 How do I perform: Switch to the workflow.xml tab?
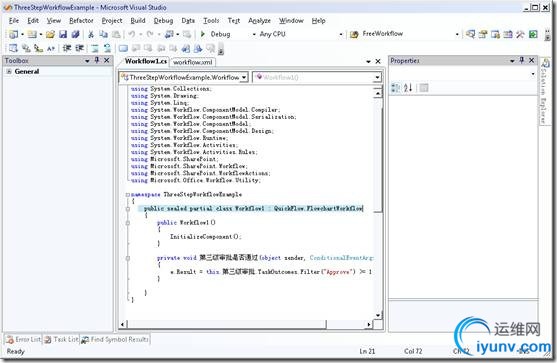pyautogui.click(x=193, y=62)
